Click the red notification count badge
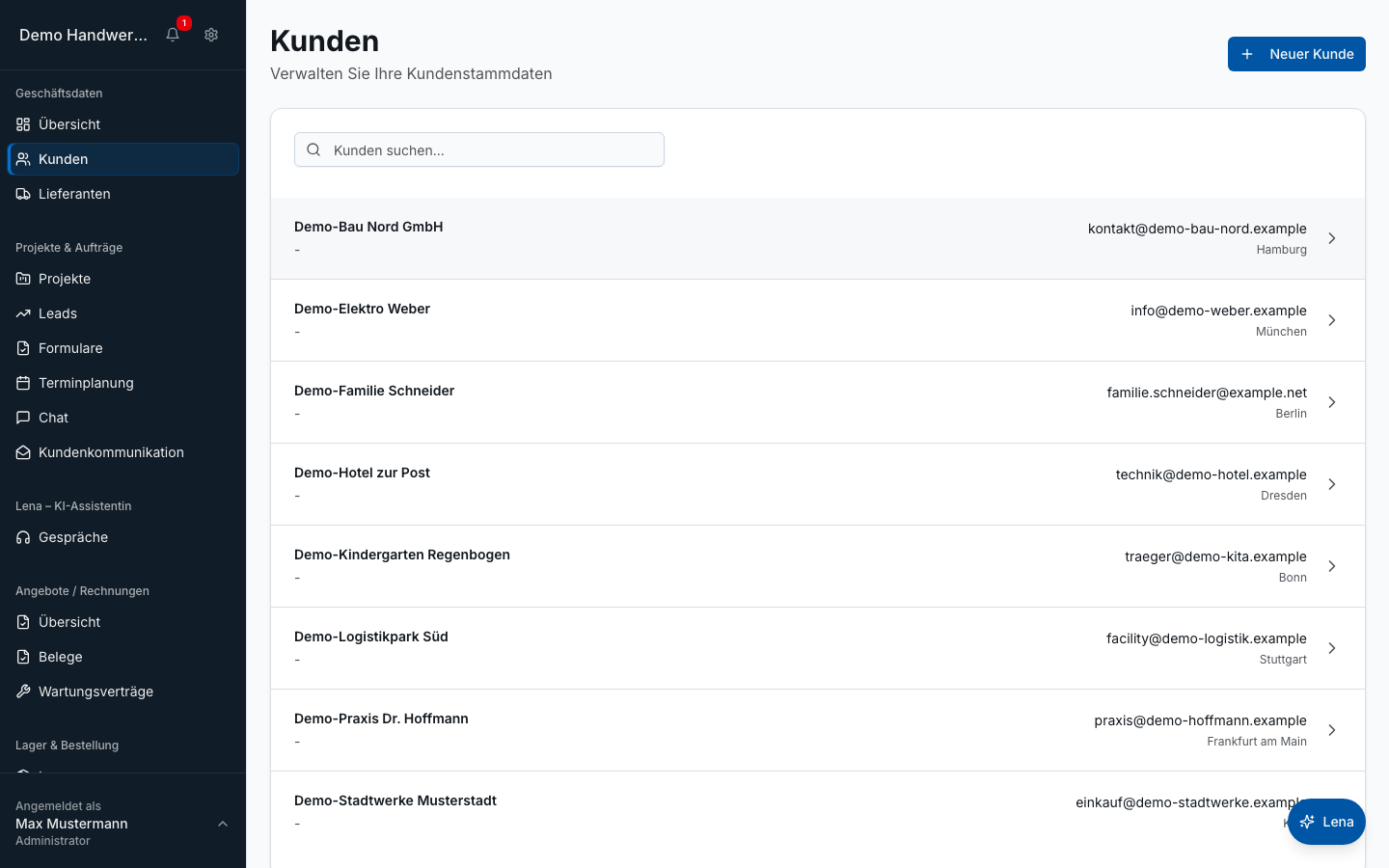Screen dimensions: 1389x868 click(x=184, y=23)
